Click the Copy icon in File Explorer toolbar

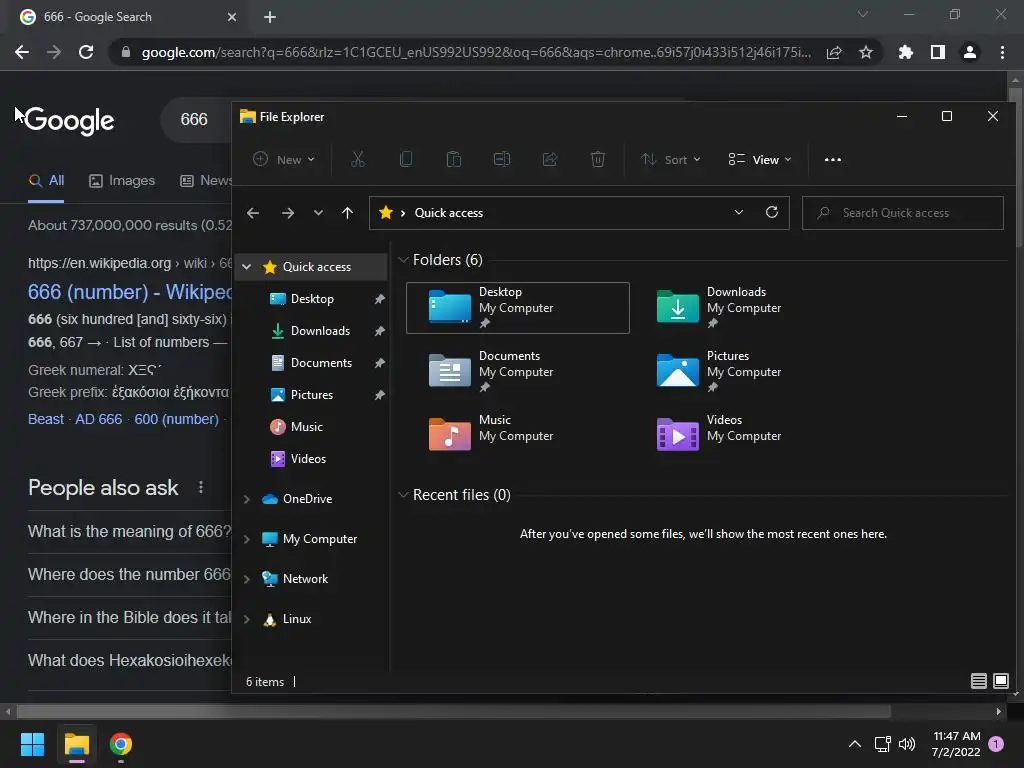pyautogui.click(x=406, y=159)
